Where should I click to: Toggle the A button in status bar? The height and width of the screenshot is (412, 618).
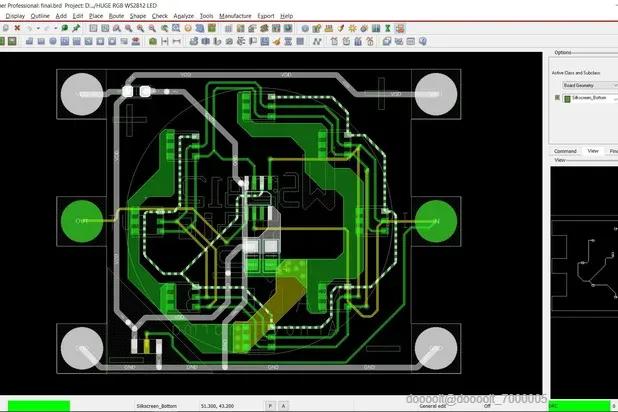283,405
